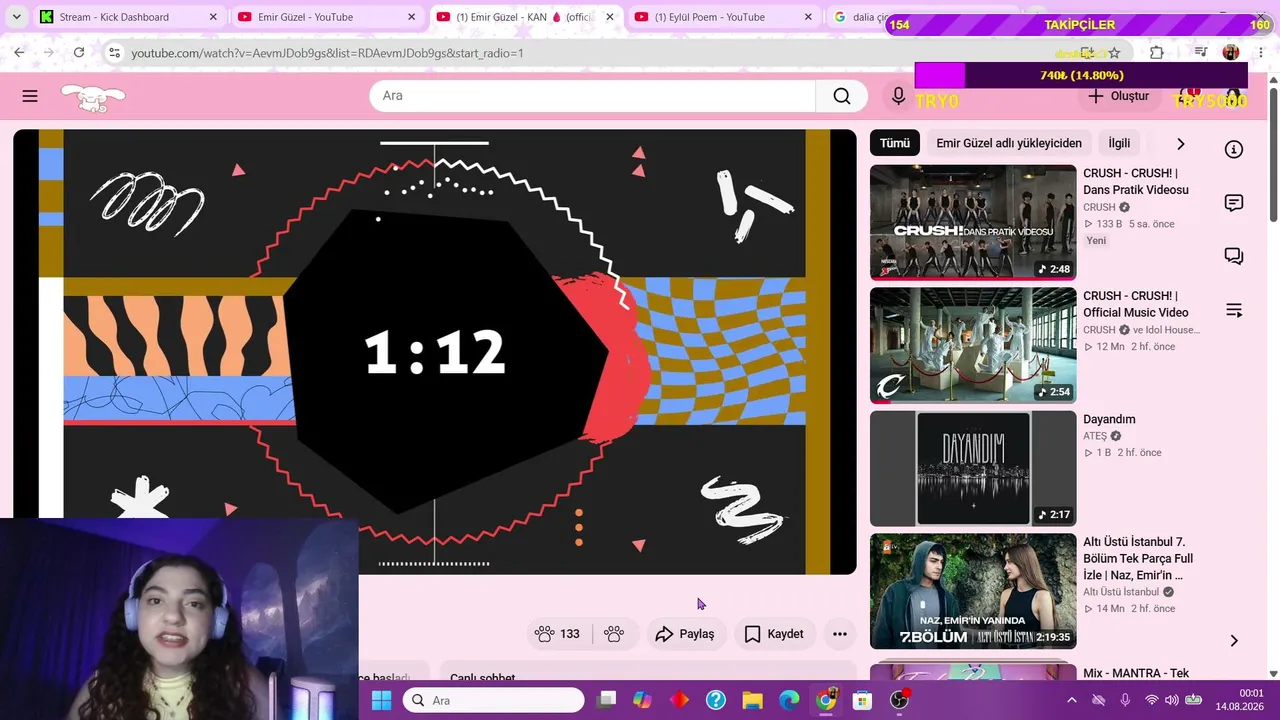Bookmark page with the star icon

click(x=1114, y=53)
